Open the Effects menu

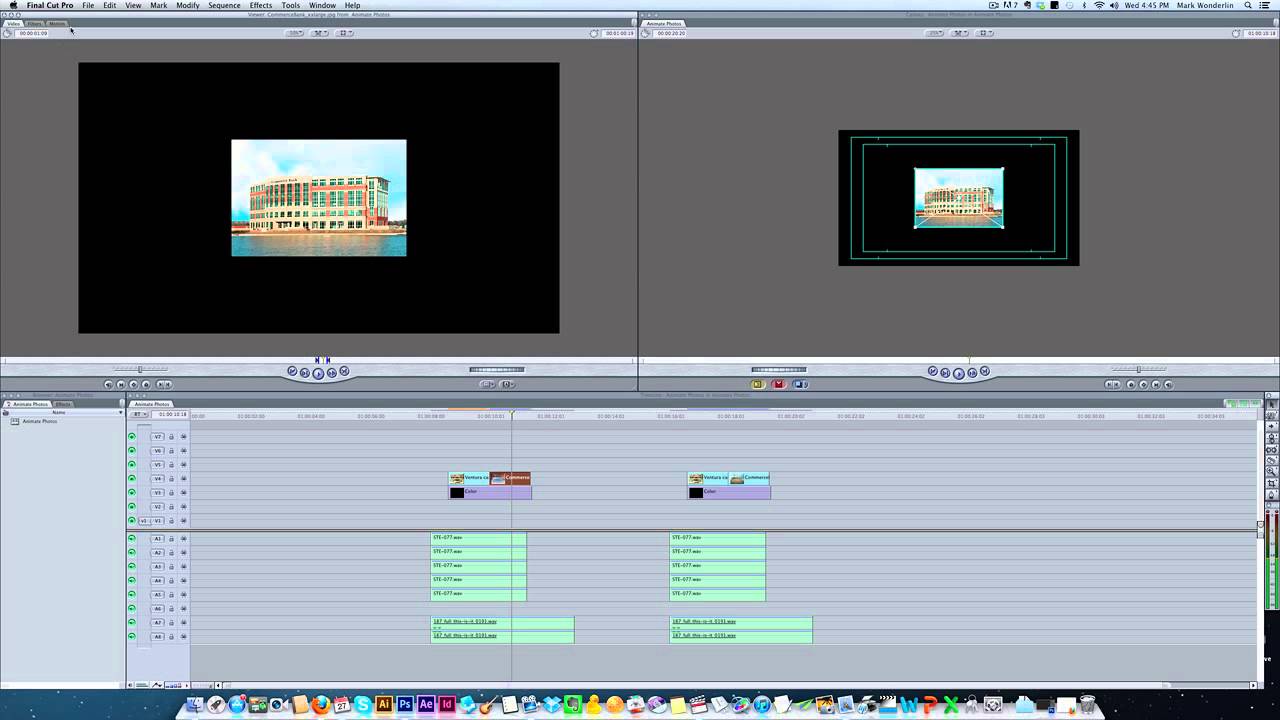261,5
